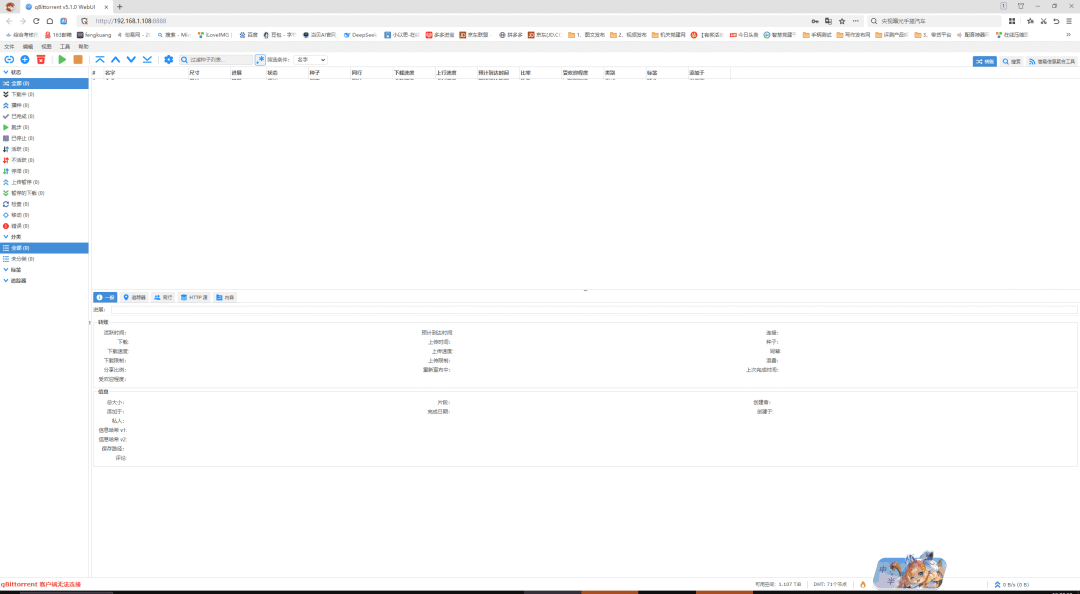Sort by the 尺寸 column header

coord(208,72)
